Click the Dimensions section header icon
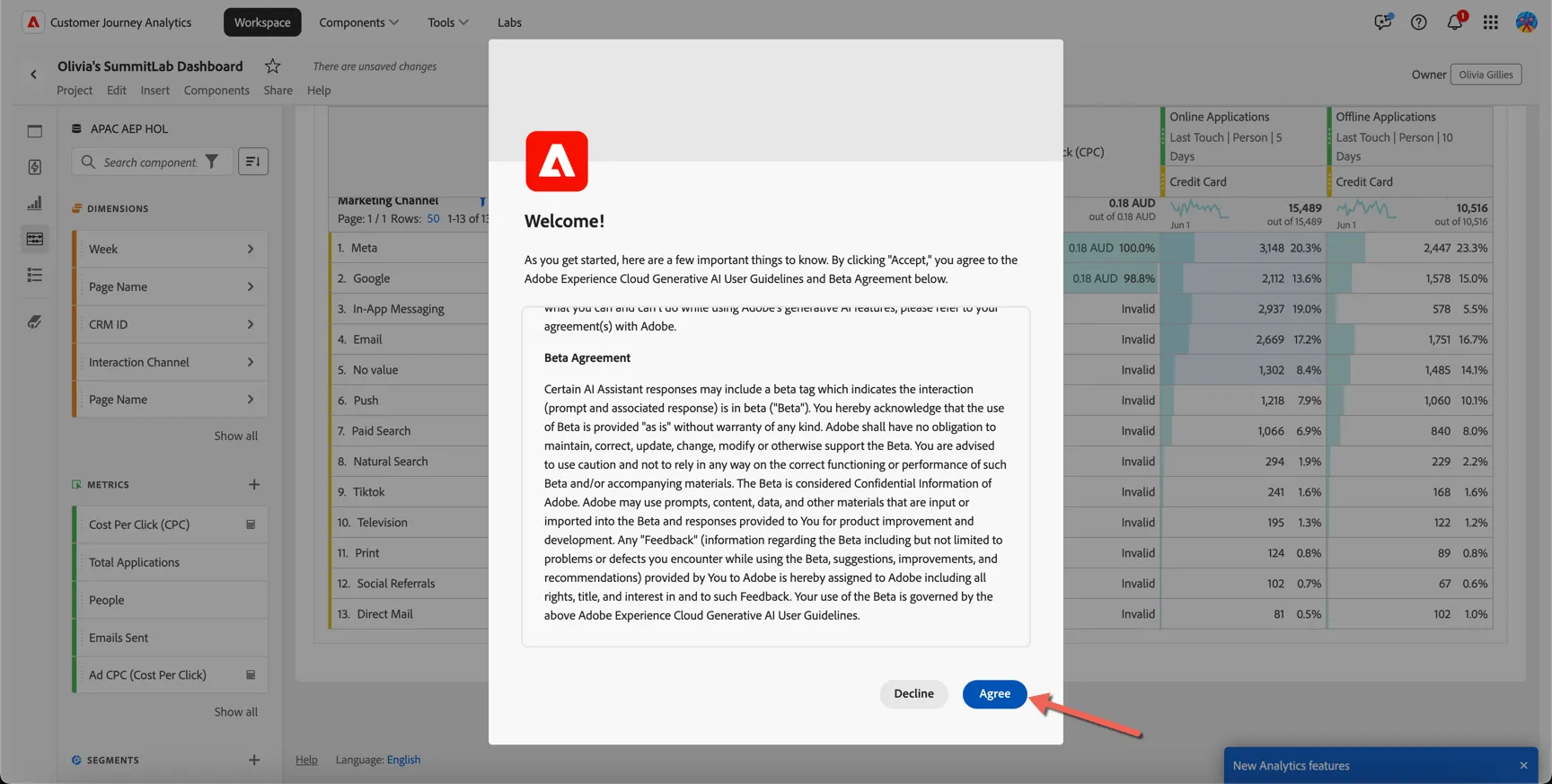Viewport: 1552px width, 784px height. (76, 208)
